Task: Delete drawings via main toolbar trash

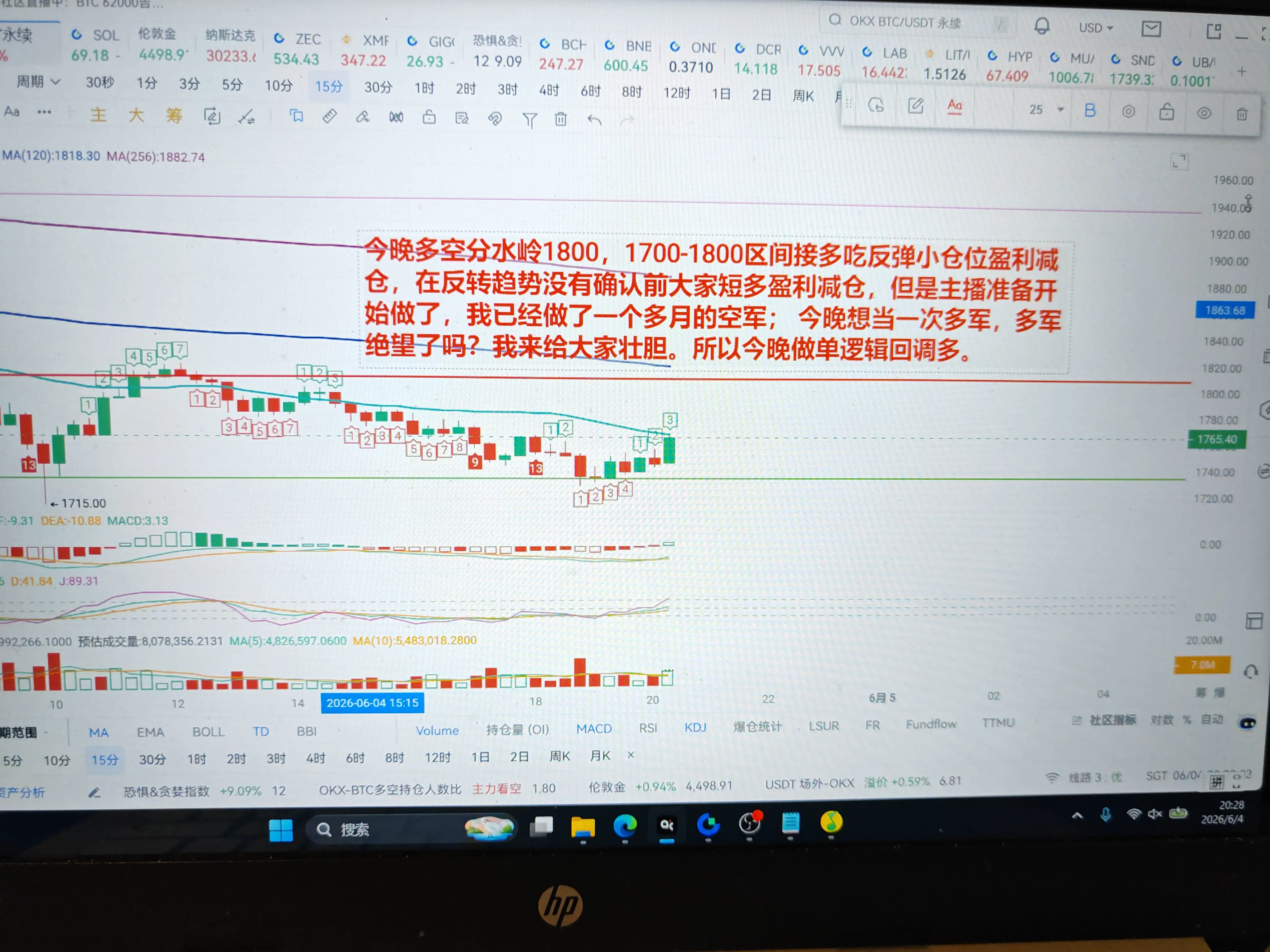Action: click(x=561, y=119)
